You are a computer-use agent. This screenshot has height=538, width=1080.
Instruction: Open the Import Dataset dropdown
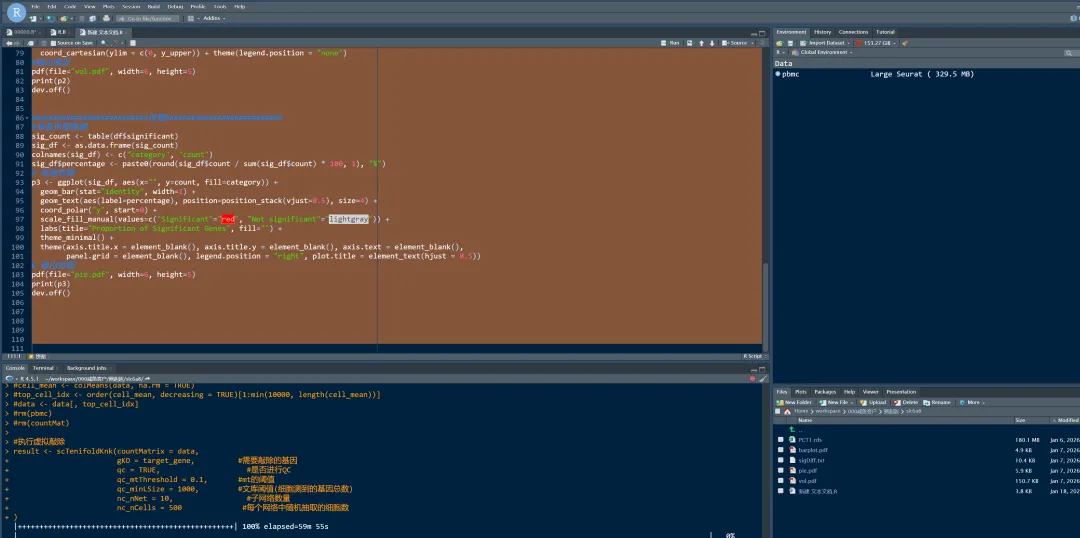[x=824, y=43]
